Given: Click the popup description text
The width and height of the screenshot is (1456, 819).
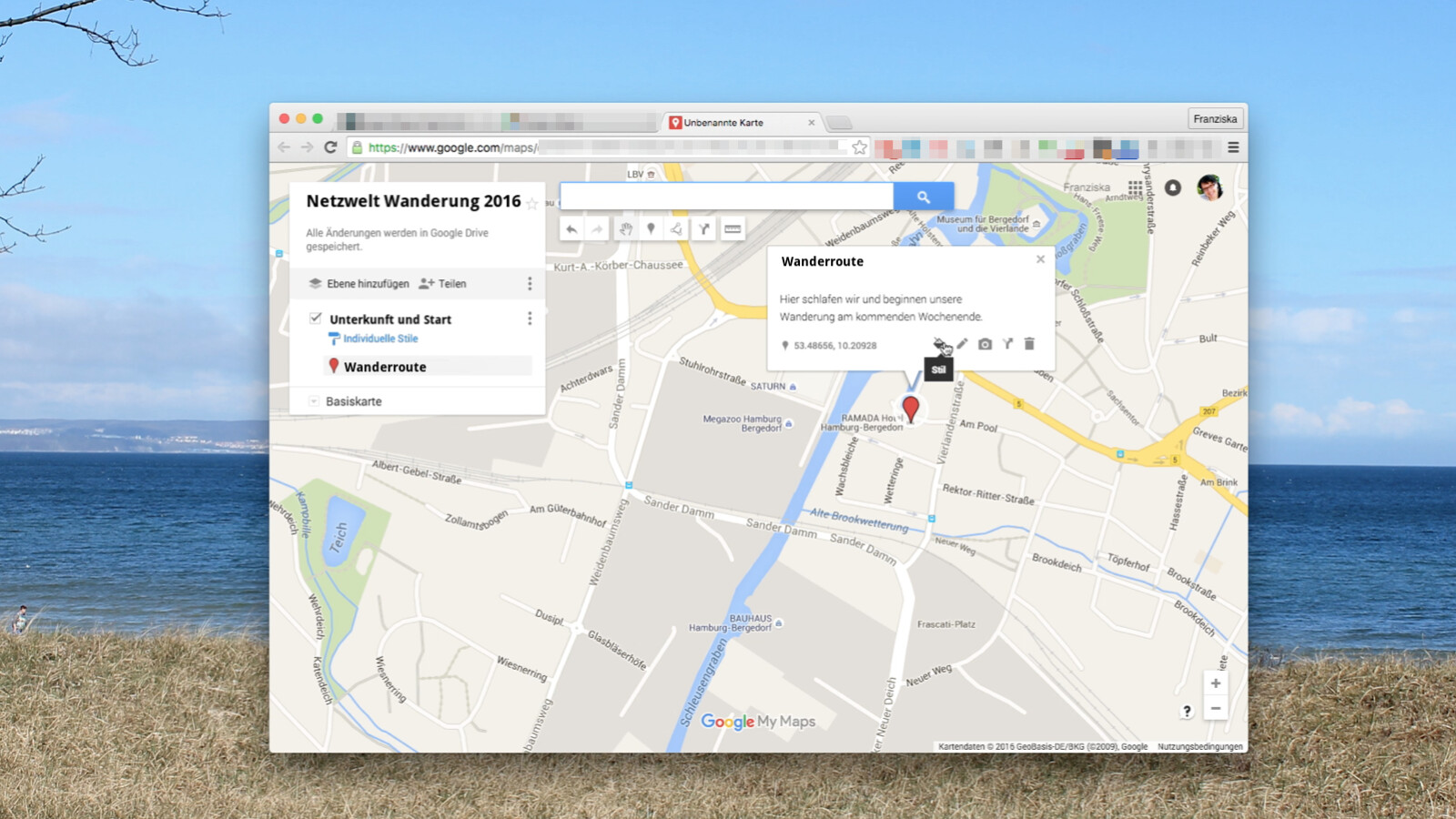Looking at the screenshot, I should [x=881, y=308].
